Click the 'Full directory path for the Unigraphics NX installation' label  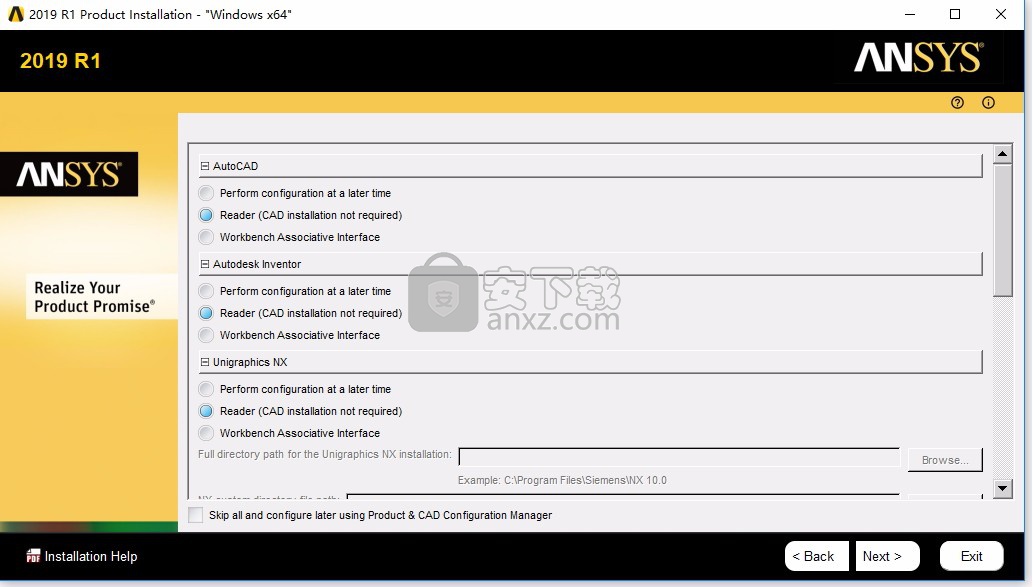325,454
